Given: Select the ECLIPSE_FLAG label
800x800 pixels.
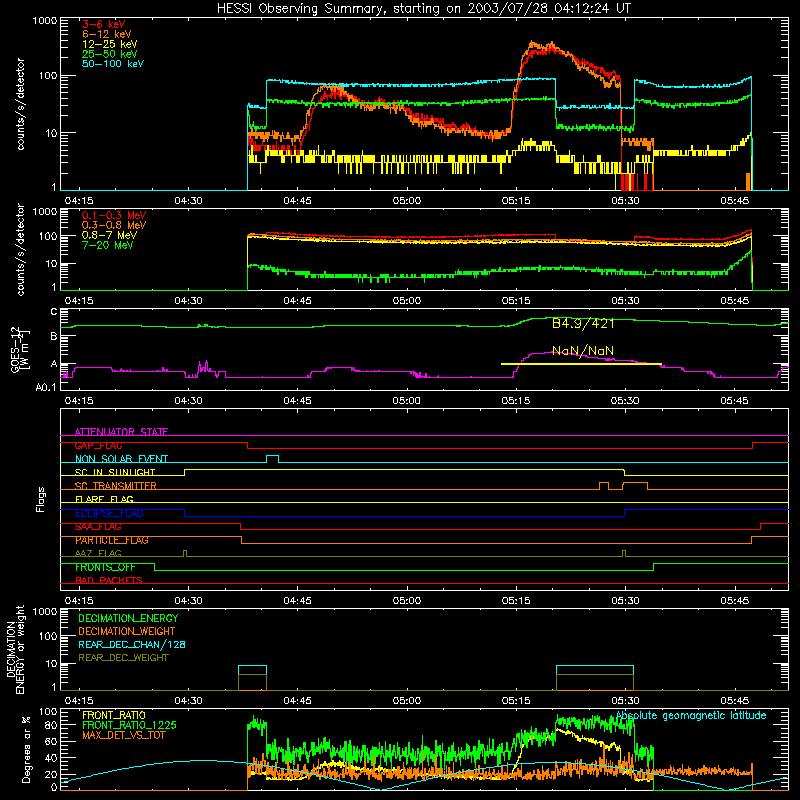Looking at the screenshot, I should [109, 513].
